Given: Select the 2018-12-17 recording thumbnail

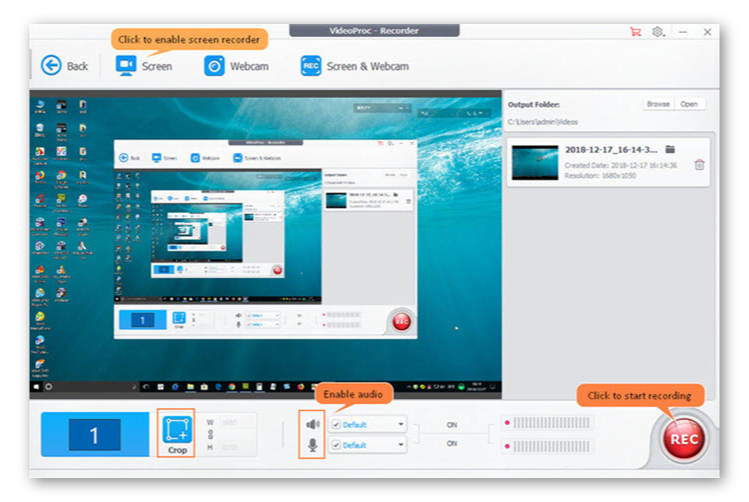Looking at the screenshot, I should [535, 162].
